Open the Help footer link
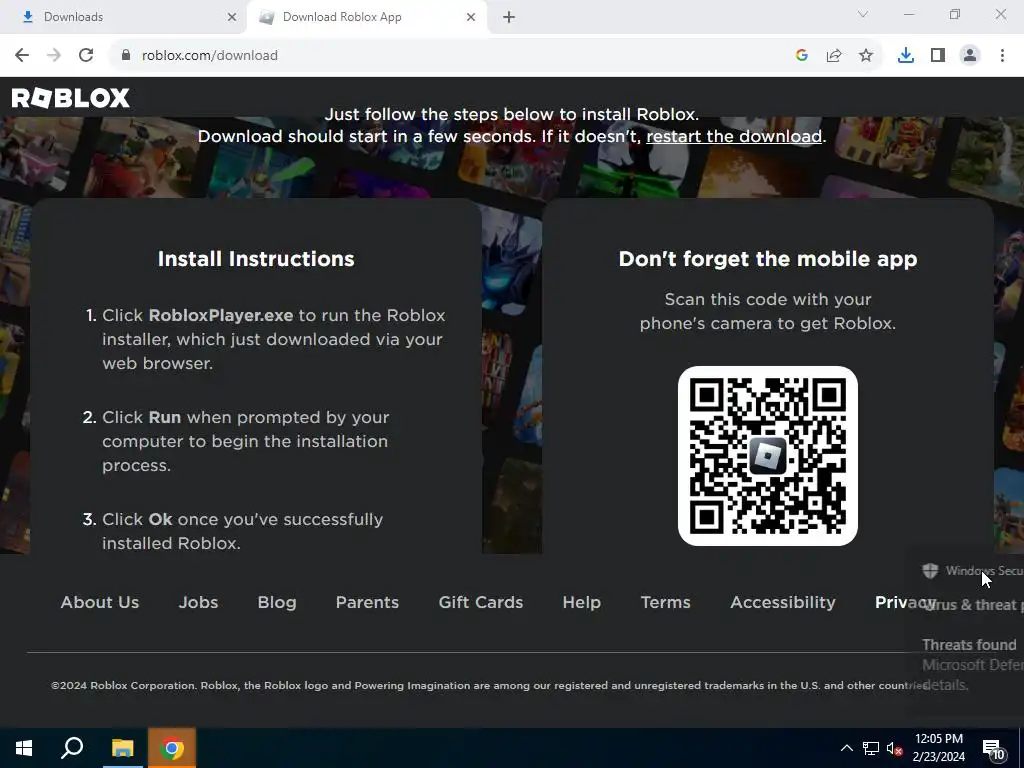Image resolution: width=1024 pixels, height=768 pixels. click(x=582, y=602)
